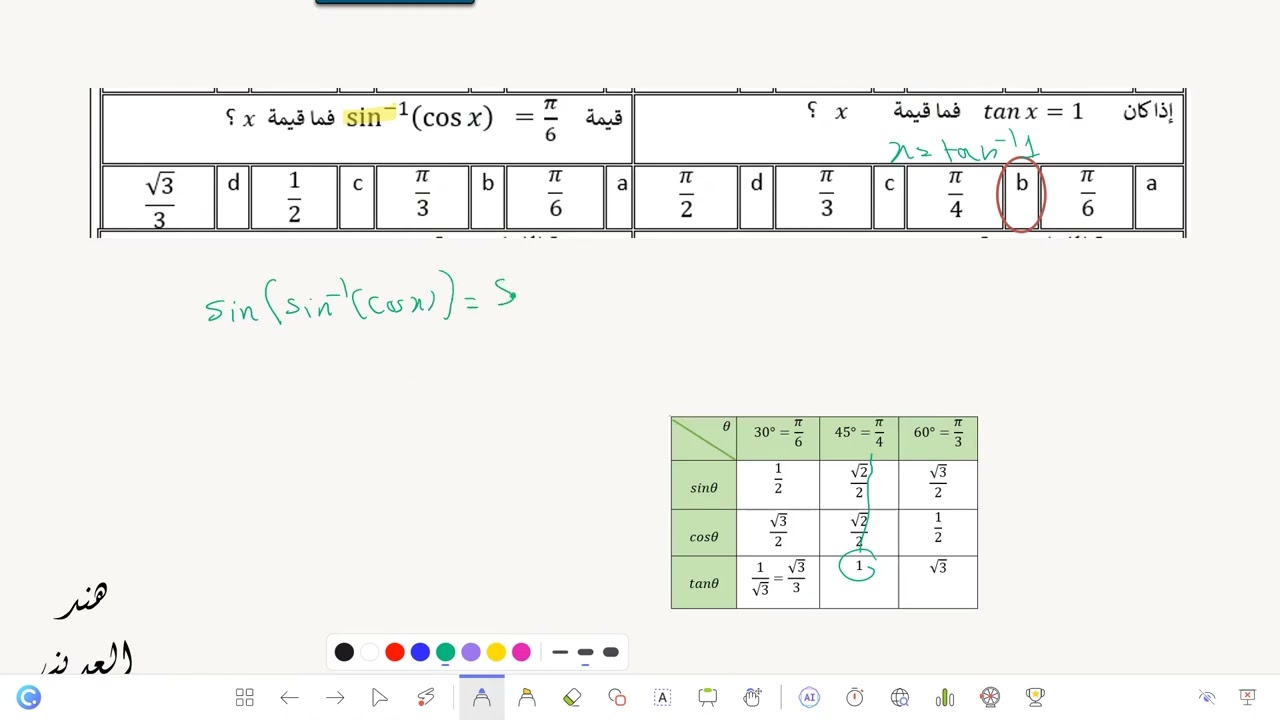Pick the red pen color
The image size is (1280, 720).
pos(395,652)
